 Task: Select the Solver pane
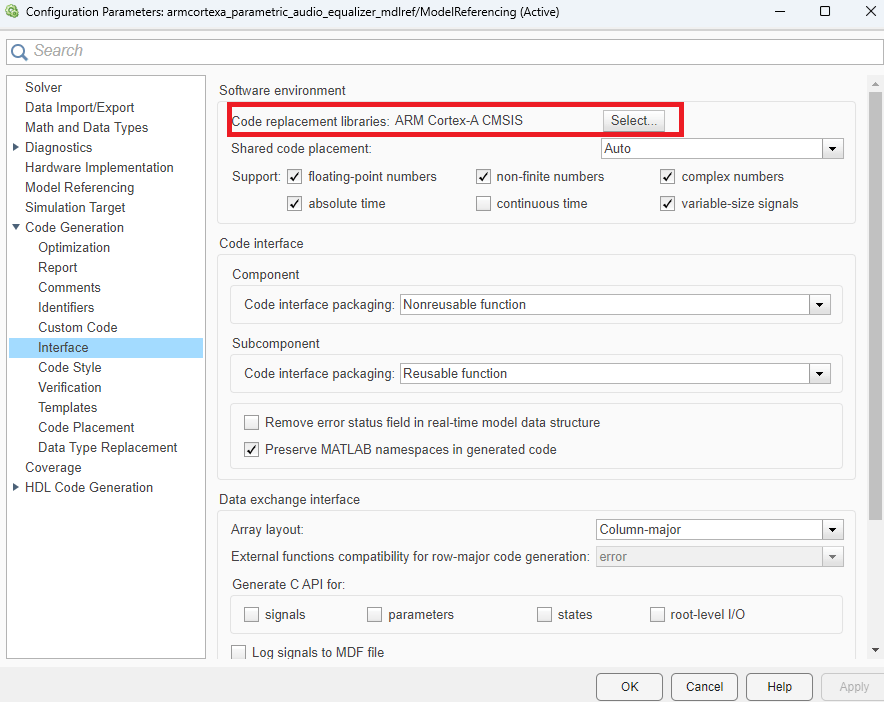(x=43, y=87)
